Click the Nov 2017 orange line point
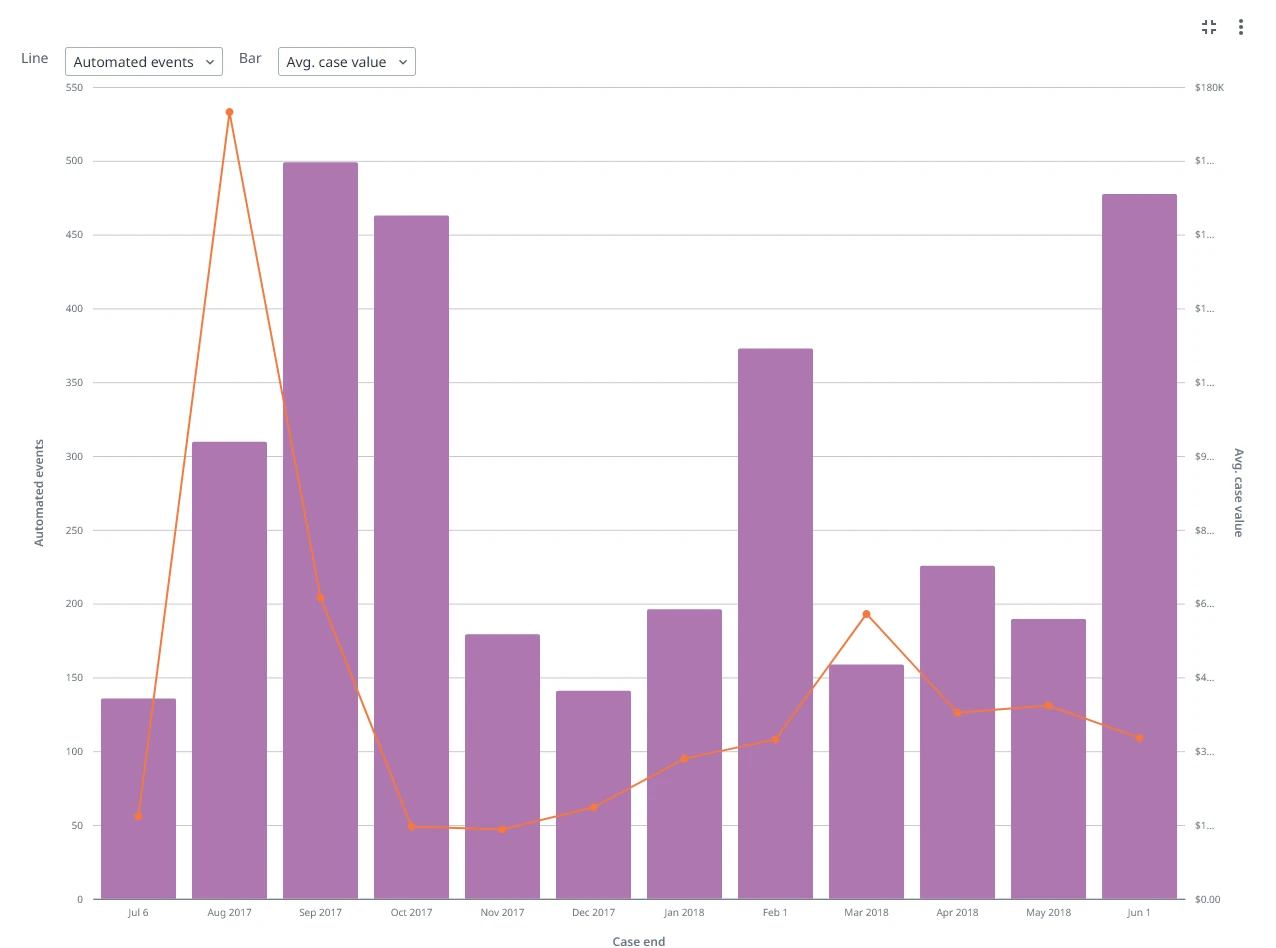This screenshot has height=948, width=1276. (502, 829)
